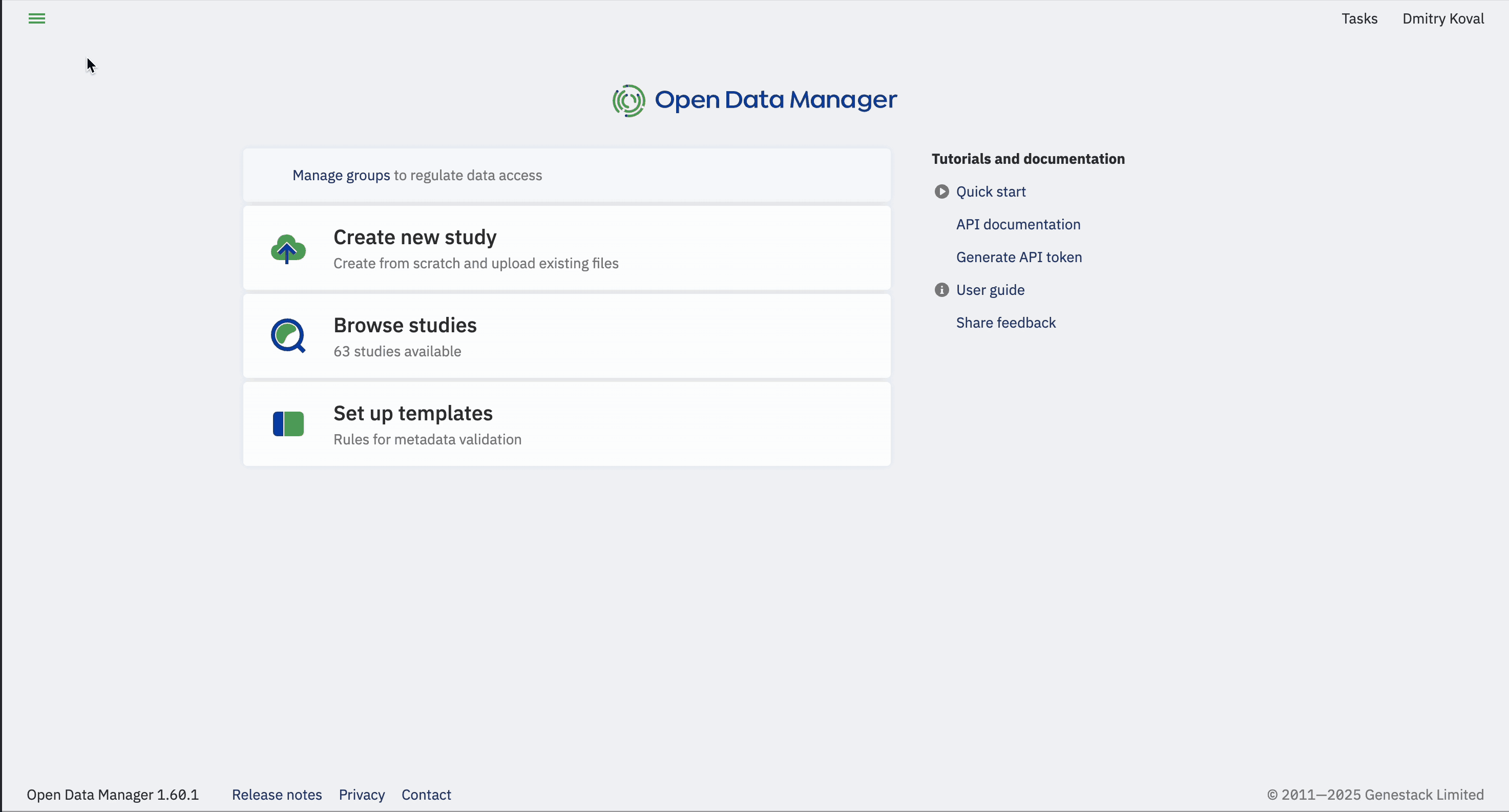Click the magnifier icon on Browse studies
1509x812 pixels.
pyautogui.click(x=288, y=336)
